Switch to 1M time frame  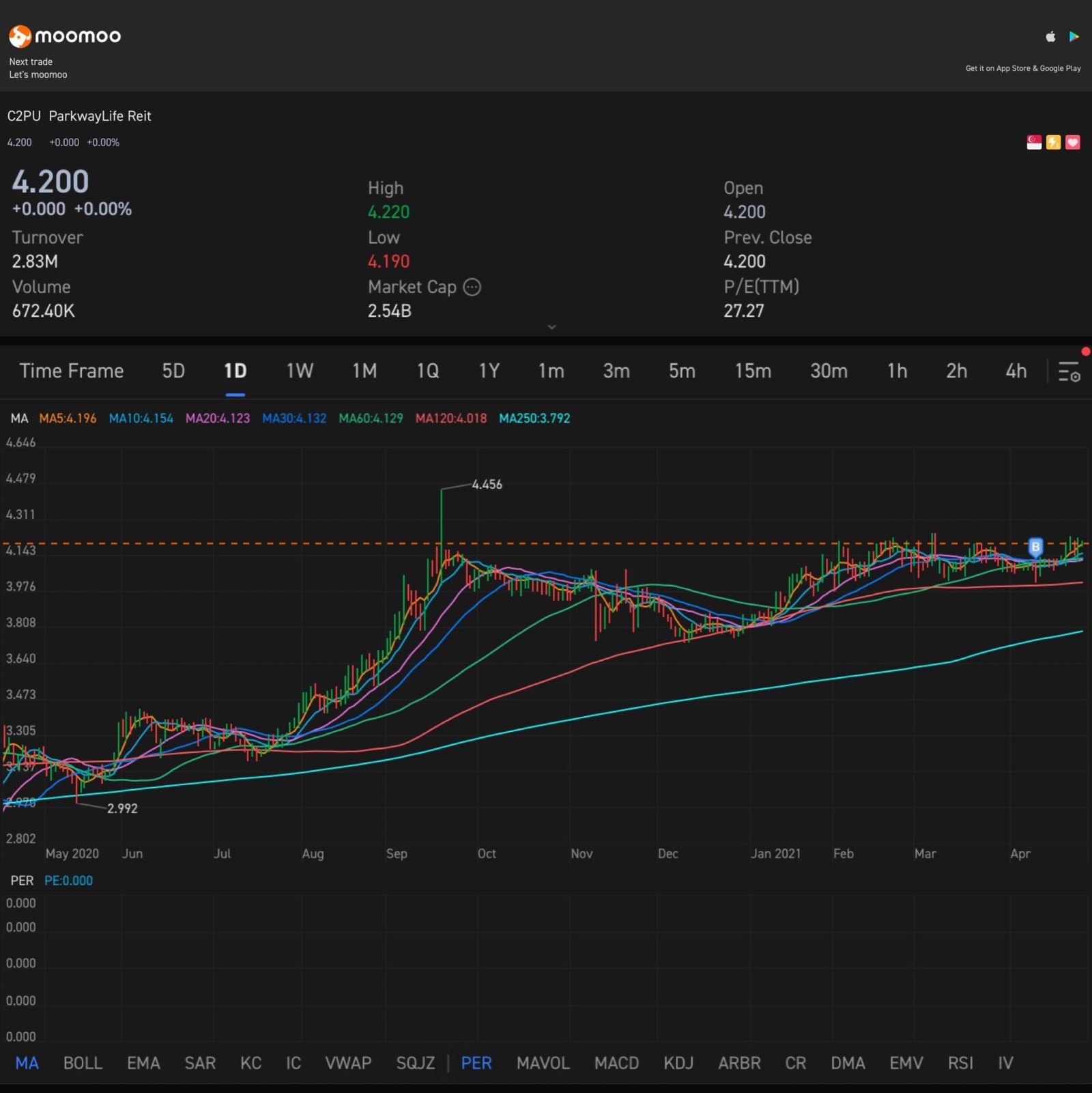tap(364, 371)
